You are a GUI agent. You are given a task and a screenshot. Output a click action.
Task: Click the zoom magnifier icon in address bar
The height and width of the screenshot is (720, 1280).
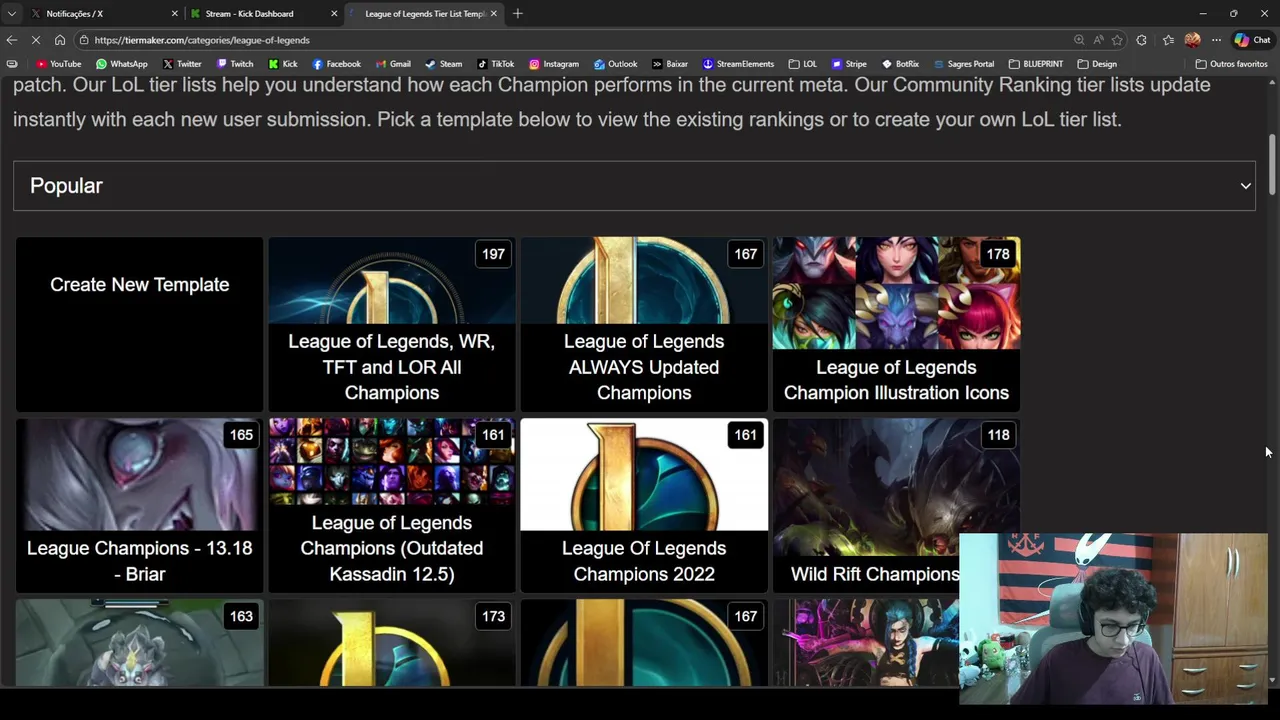click(x=1079, y=40)
